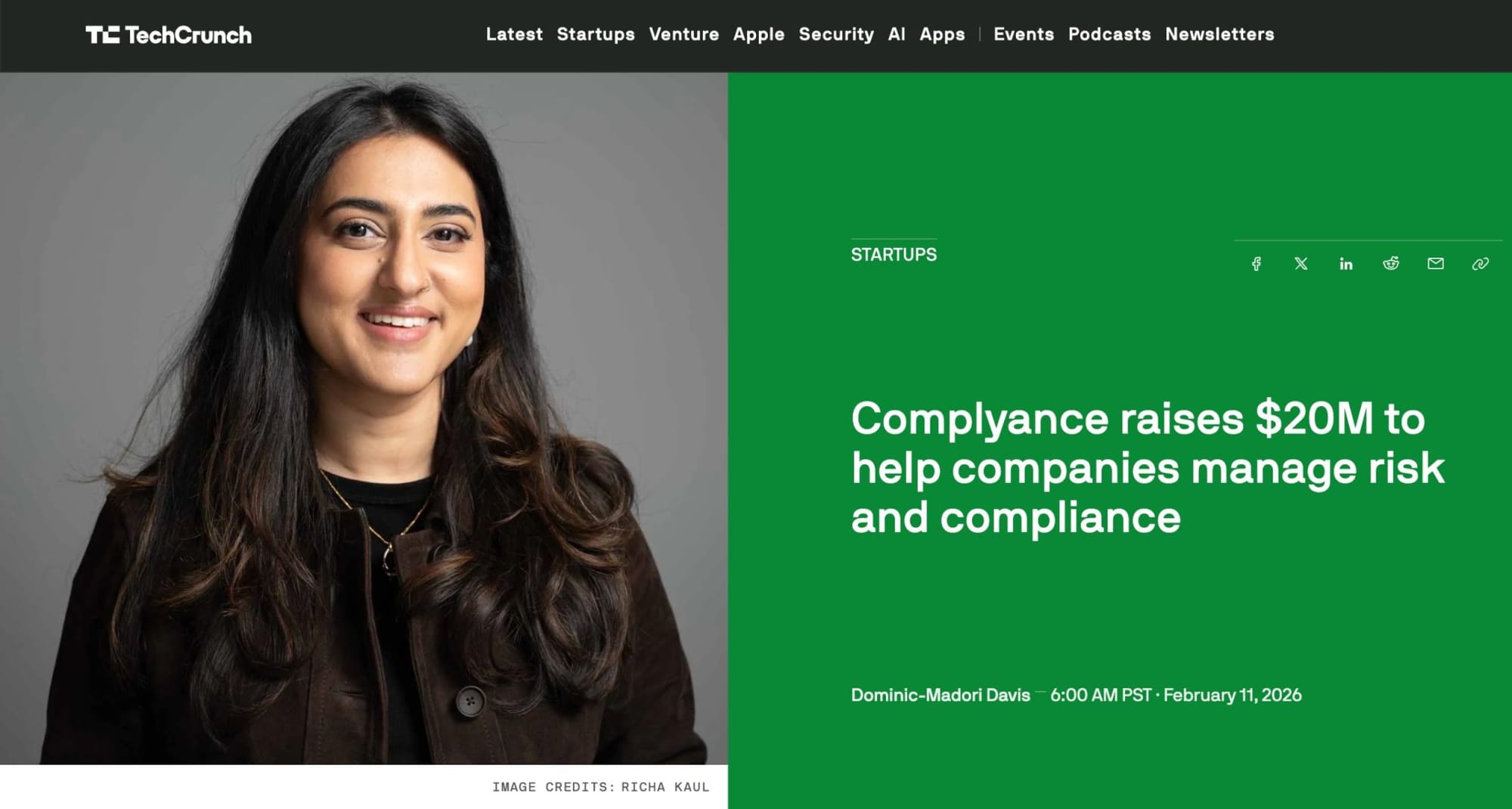Open the Podcasts page
This screenshot has height=809, width=1512.
pos(1109,34)
